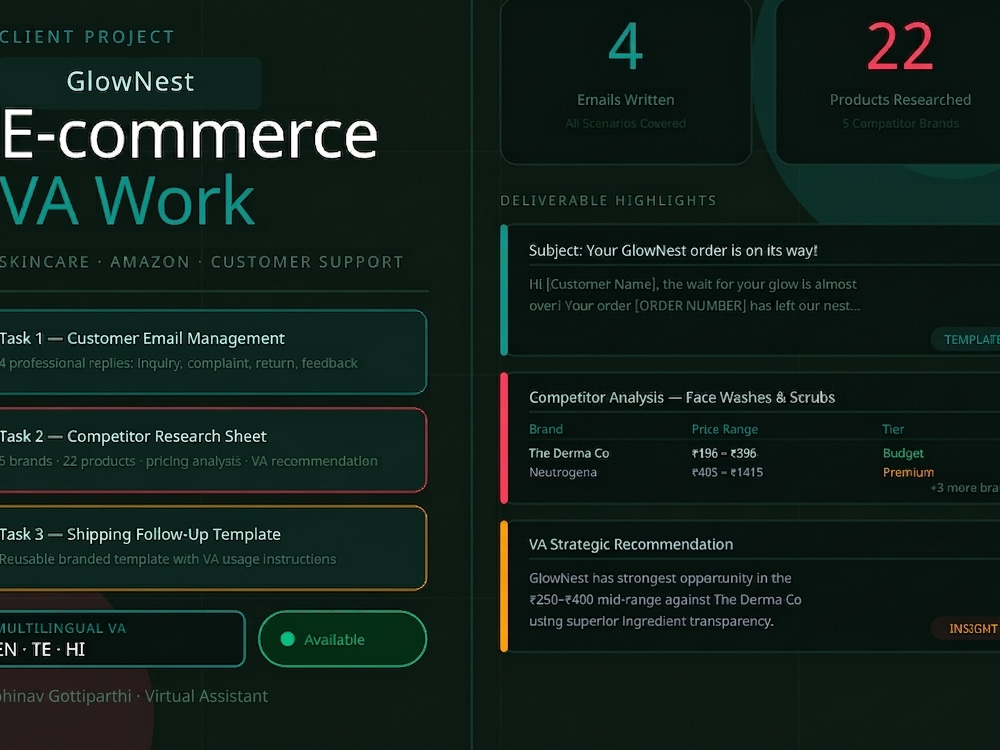Click 'Subject: Your GlowNest order is on its way!'
Screen dimensions: 1000x750
tap(673, 251)
